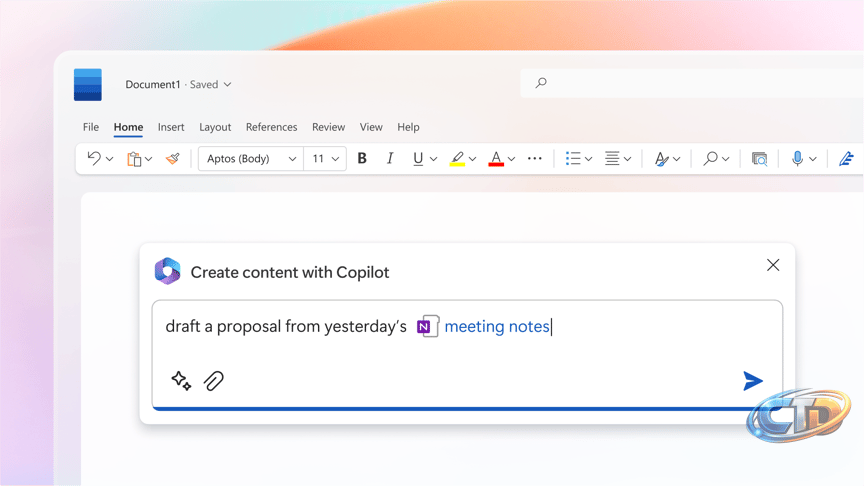Close the Create content with Copilot dialog
Screen dimensions: 864x486
click(x=773, y=265)
